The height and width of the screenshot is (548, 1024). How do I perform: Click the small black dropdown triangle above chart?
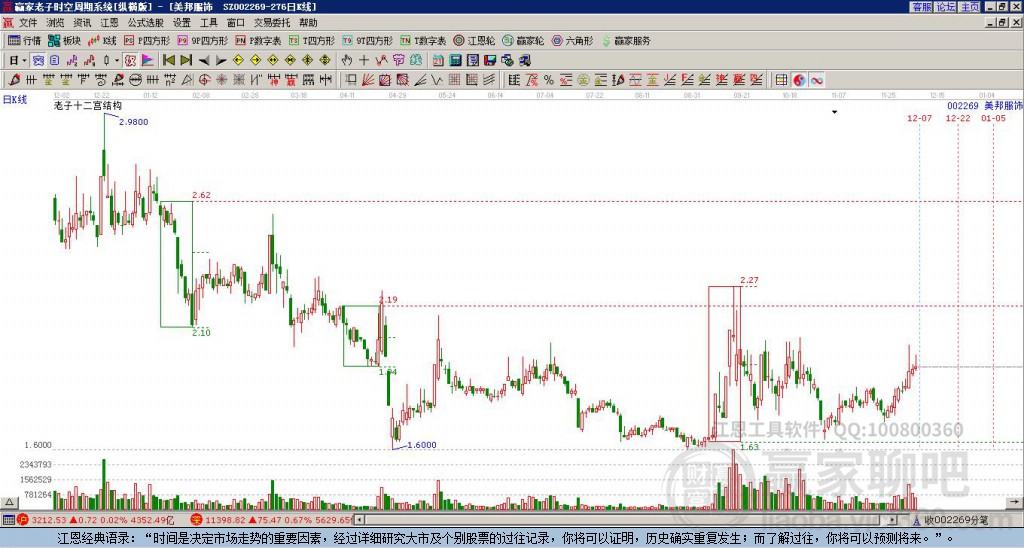[834, 112]
